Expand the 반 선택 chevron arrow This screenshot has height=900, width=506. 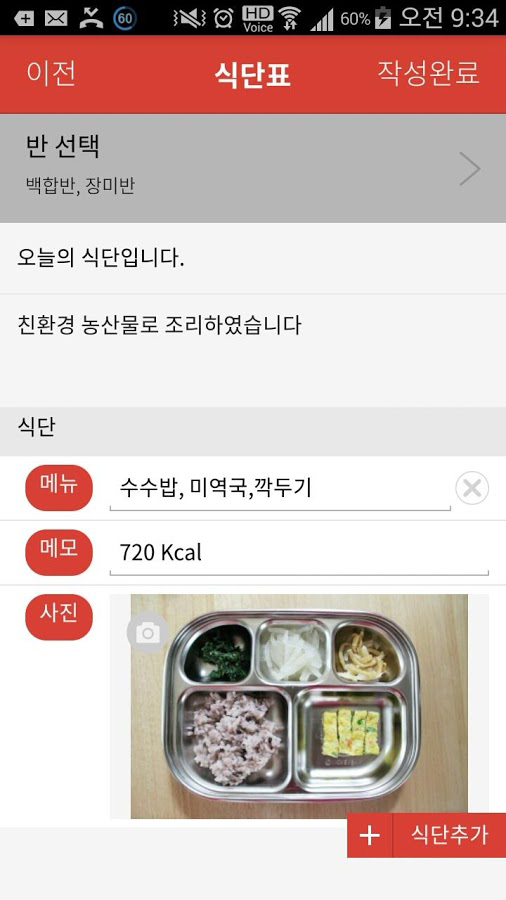click(470, 169)
